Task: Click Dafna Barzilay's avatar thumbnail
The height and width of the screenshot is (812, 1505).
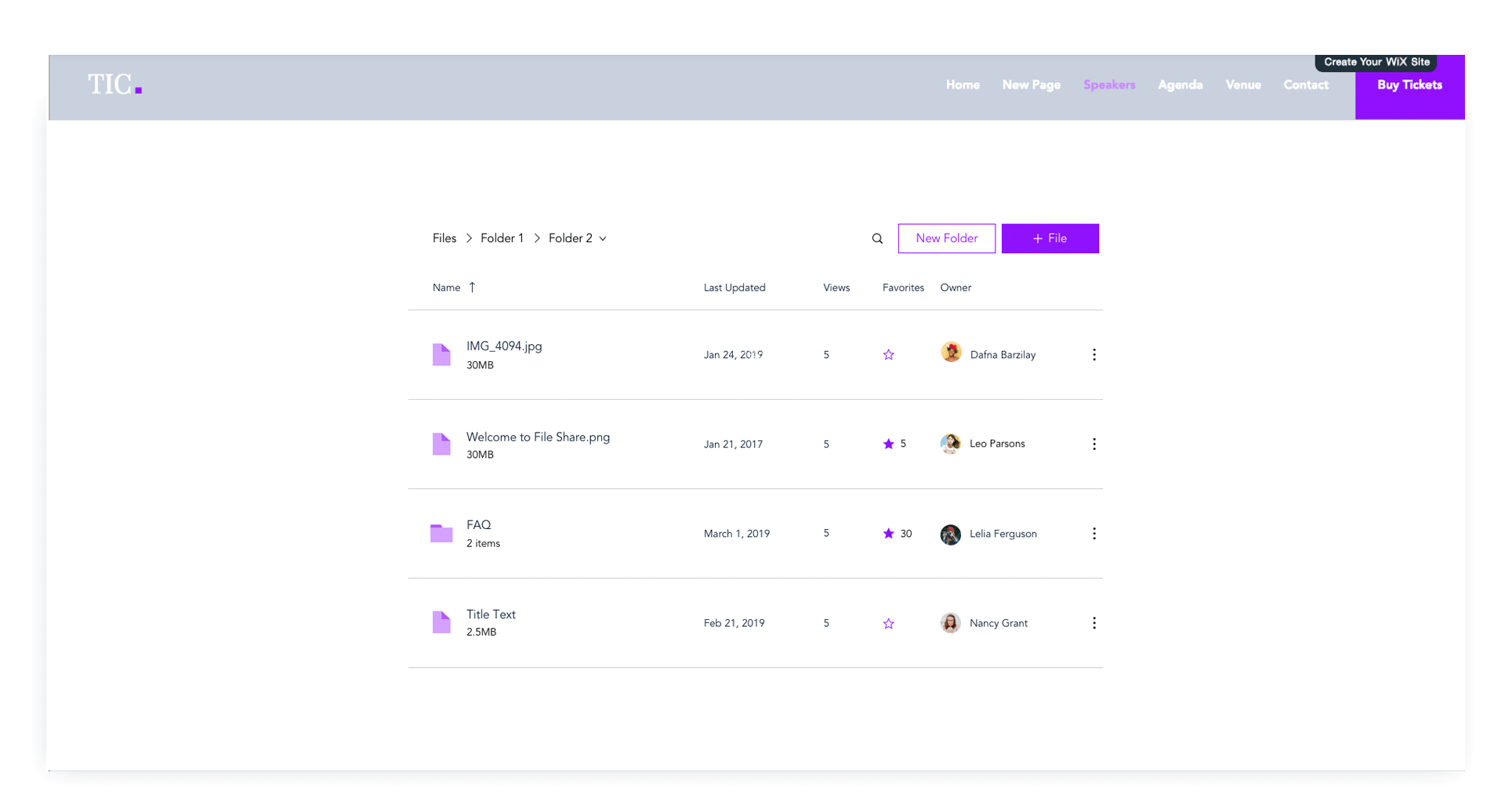Action: click(x=951, y=353)
